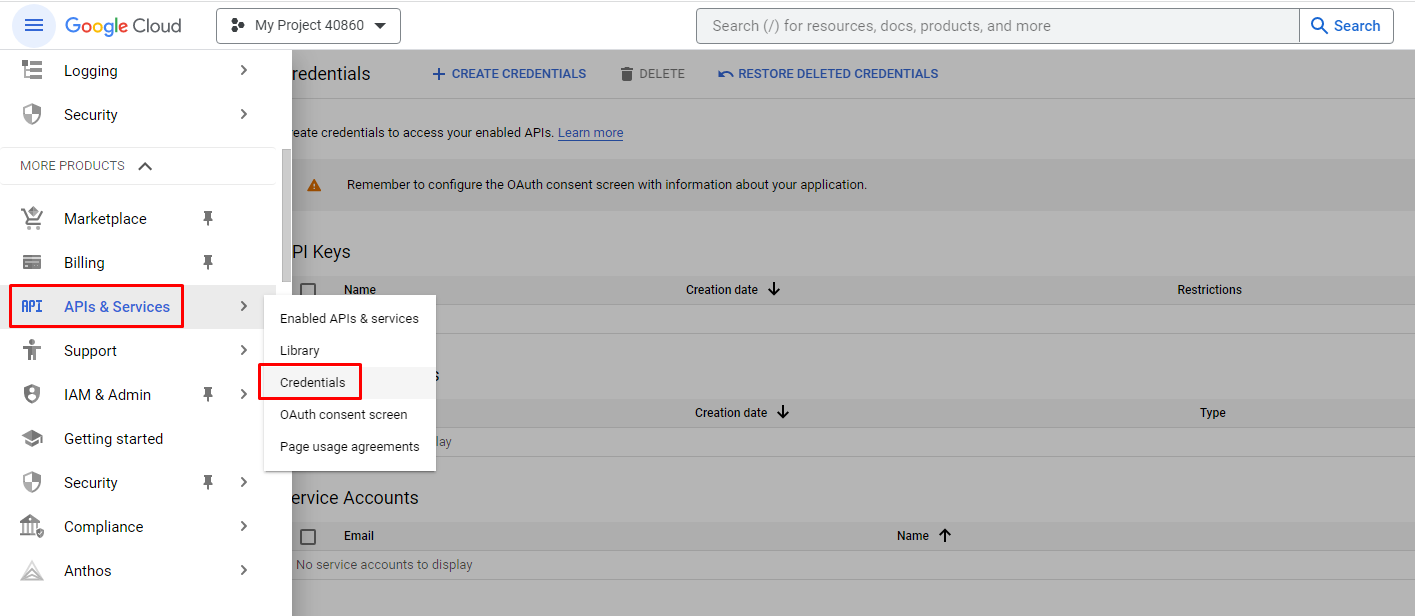Viewport: 1415px width, 616px height.
Task: Expand Compliance submenu chevron
Action: (x=244, y=526)
